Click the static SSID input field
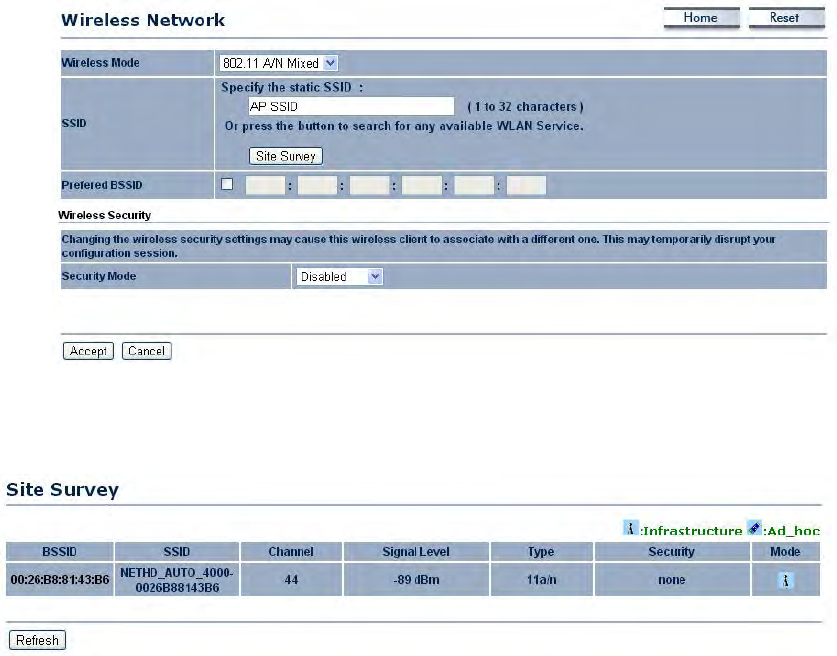Viewport: 837px width, 656px height. click(351, 106)
